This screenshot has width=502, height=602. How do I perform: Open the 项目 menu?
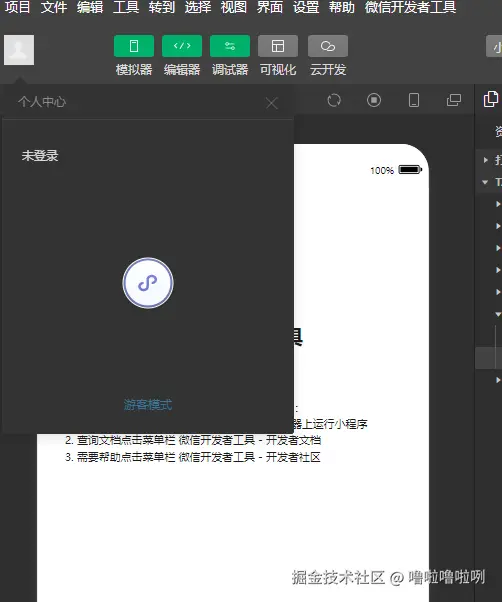pyautogui.click(x=17, y=7)
